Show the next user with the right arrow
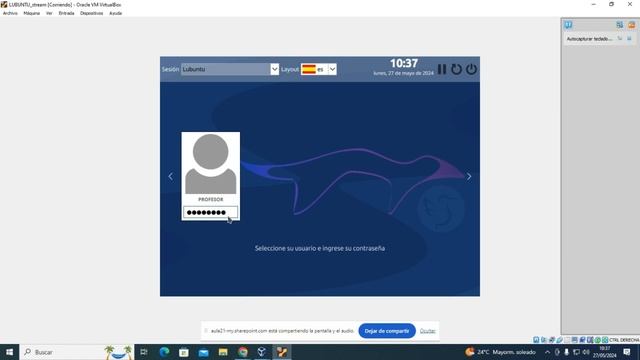This screenshot has width=640, height=360. 469,176
